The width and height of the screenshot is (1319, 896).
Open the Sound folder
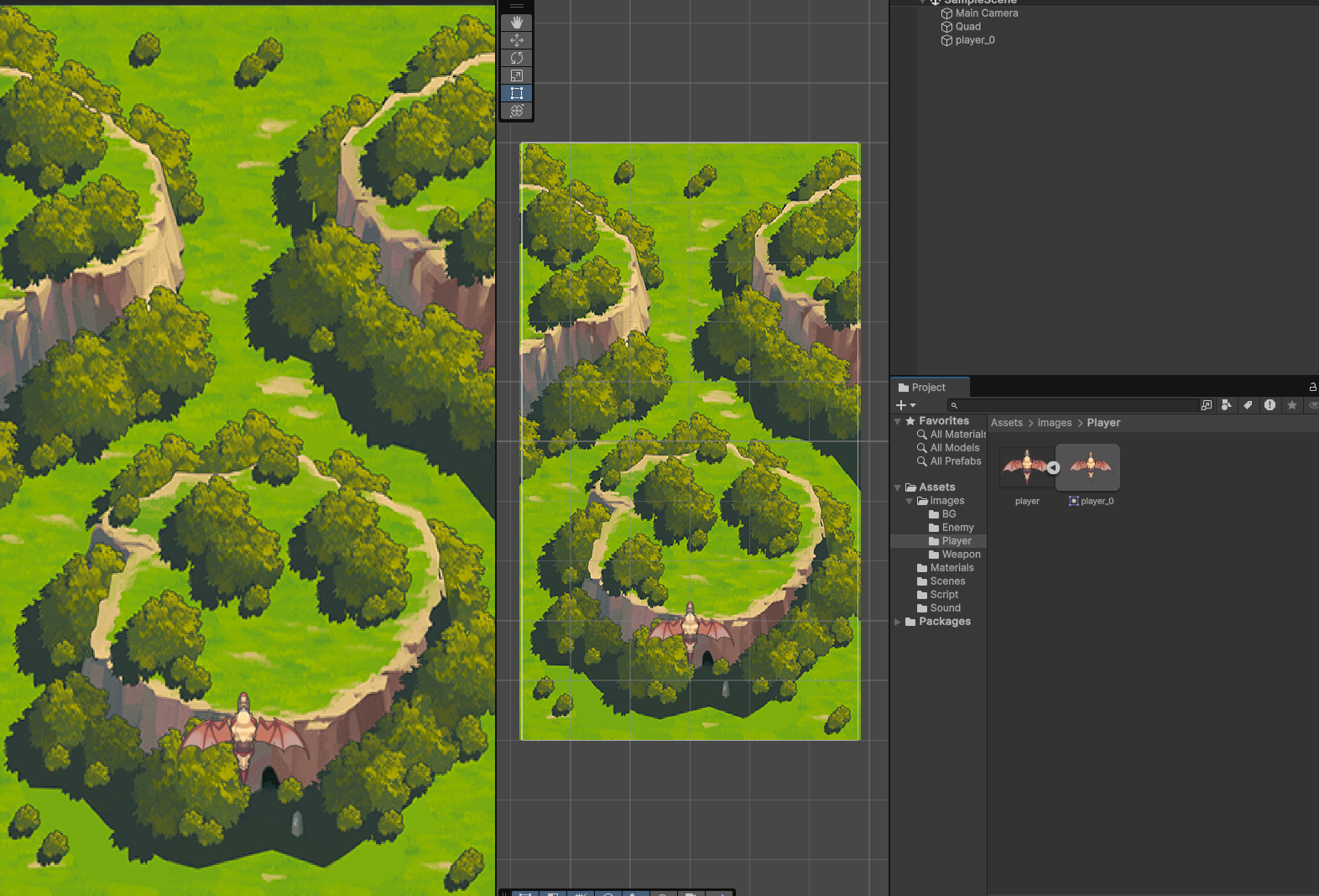(939, 608)
